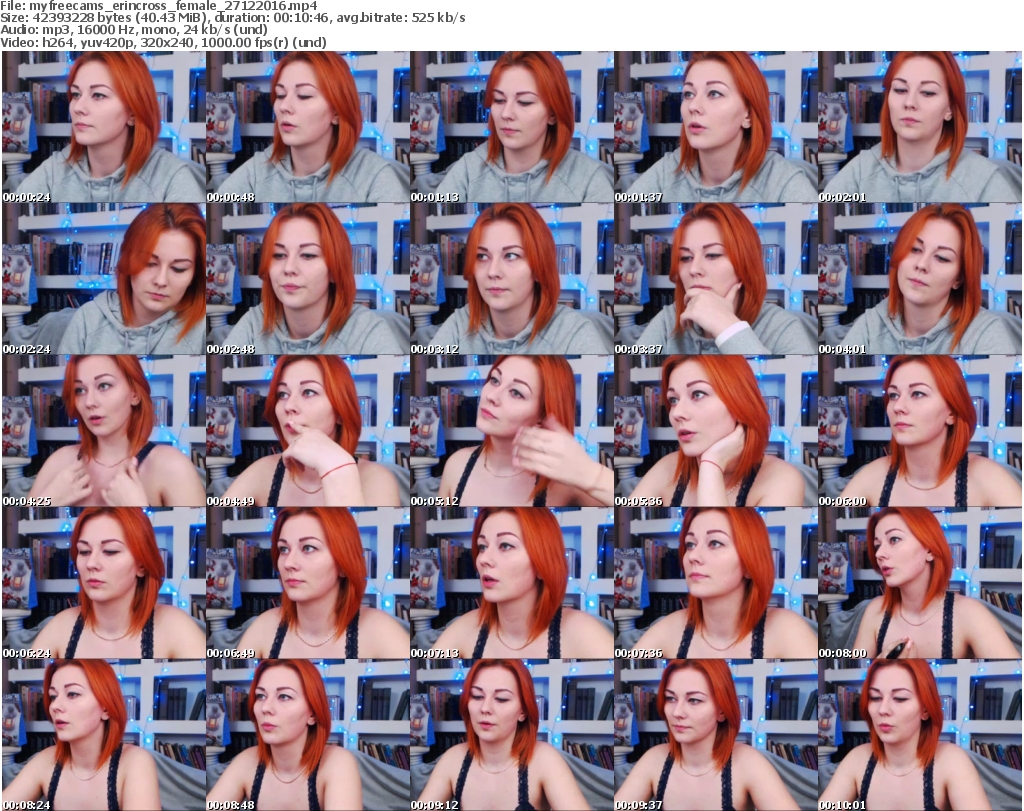Select the thumbnail frame stamped 00:09:37

pyautogui.click(x=716, y=735)
